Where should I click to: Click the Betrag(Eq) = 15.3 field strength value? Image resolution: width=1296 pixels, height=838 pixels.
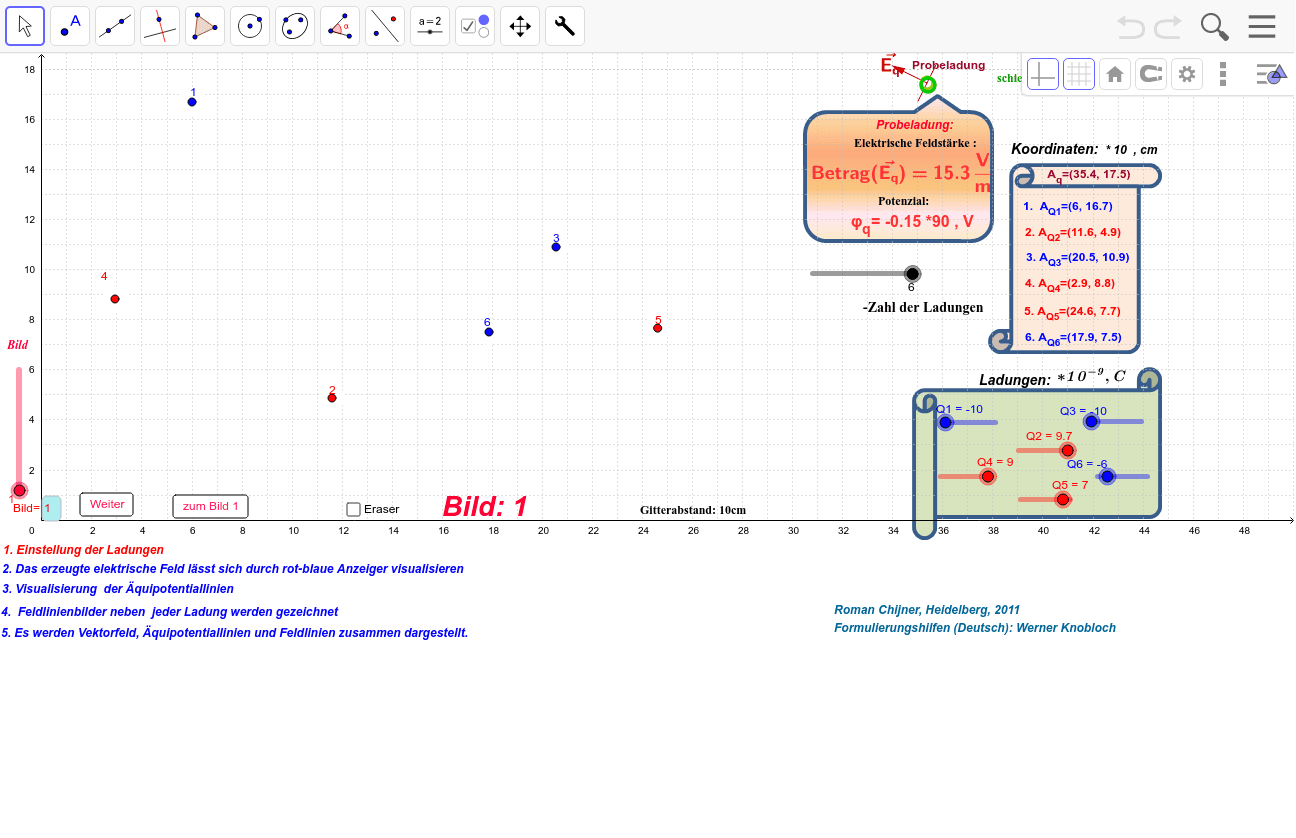pyautogui.click(x=901, y=174)
